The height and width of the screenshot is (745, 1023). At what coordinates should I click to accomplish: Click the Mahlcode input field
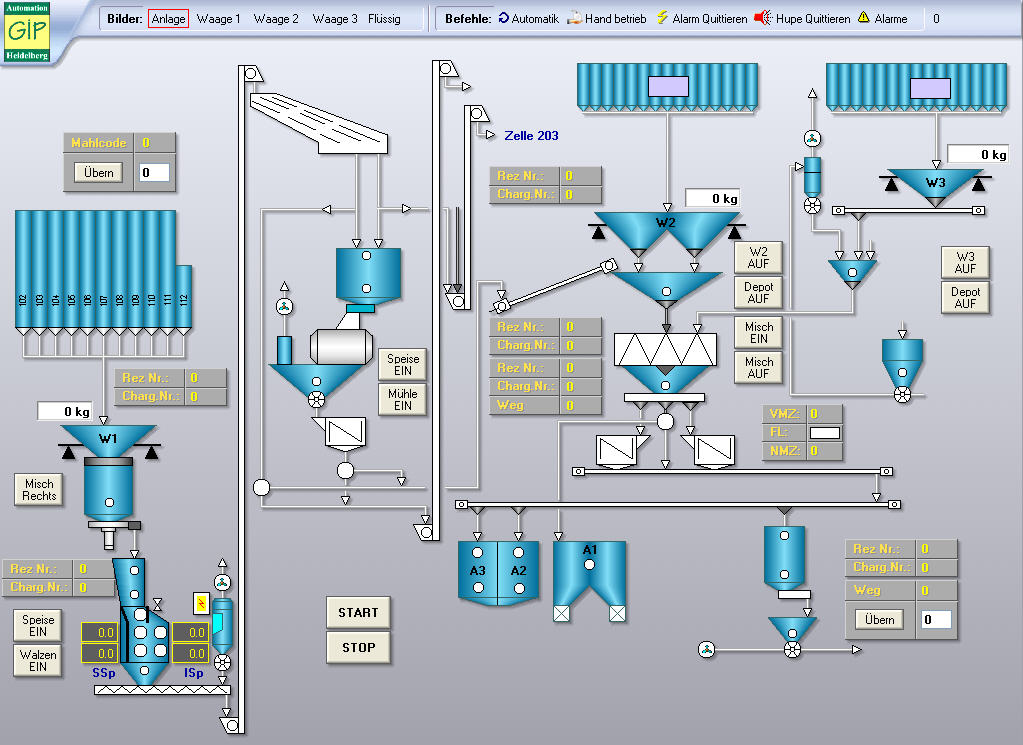pos(154,173)
